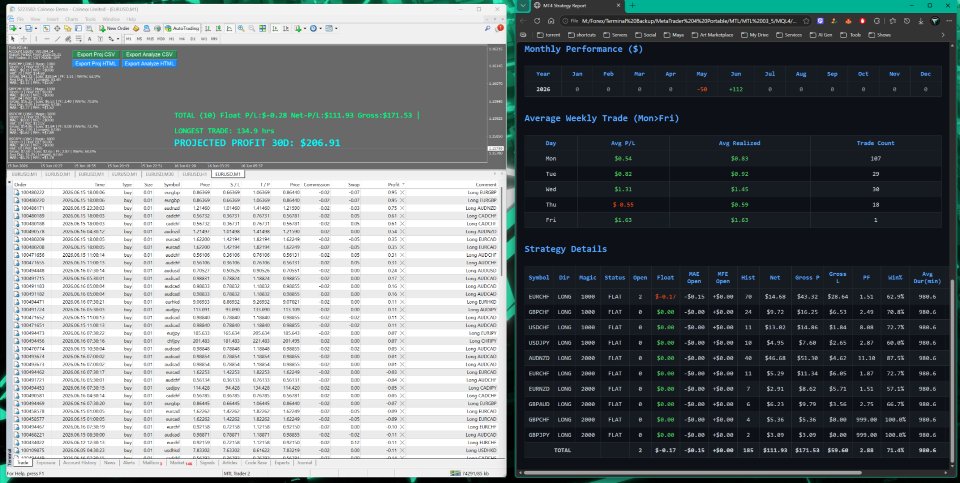The width and height of the screenshot is (960, 483).
Task: Open the browser three-dot settings menu
Action: pyautogui.click(x=949, y=21)
